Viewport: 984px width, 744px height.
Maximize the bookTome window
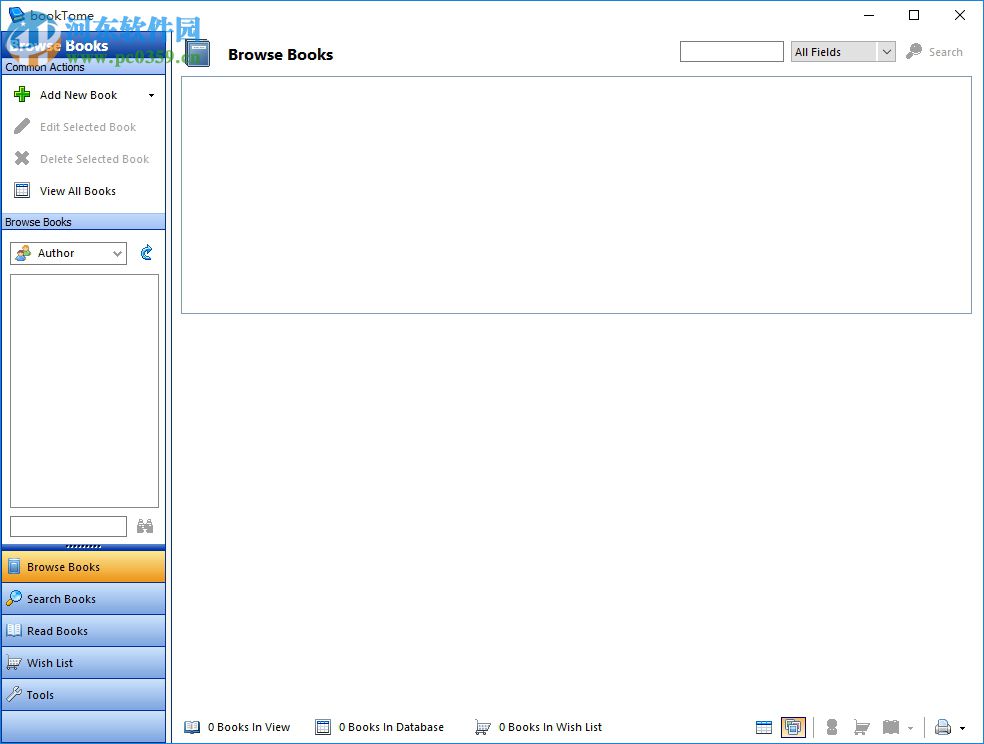pos(914,15)
